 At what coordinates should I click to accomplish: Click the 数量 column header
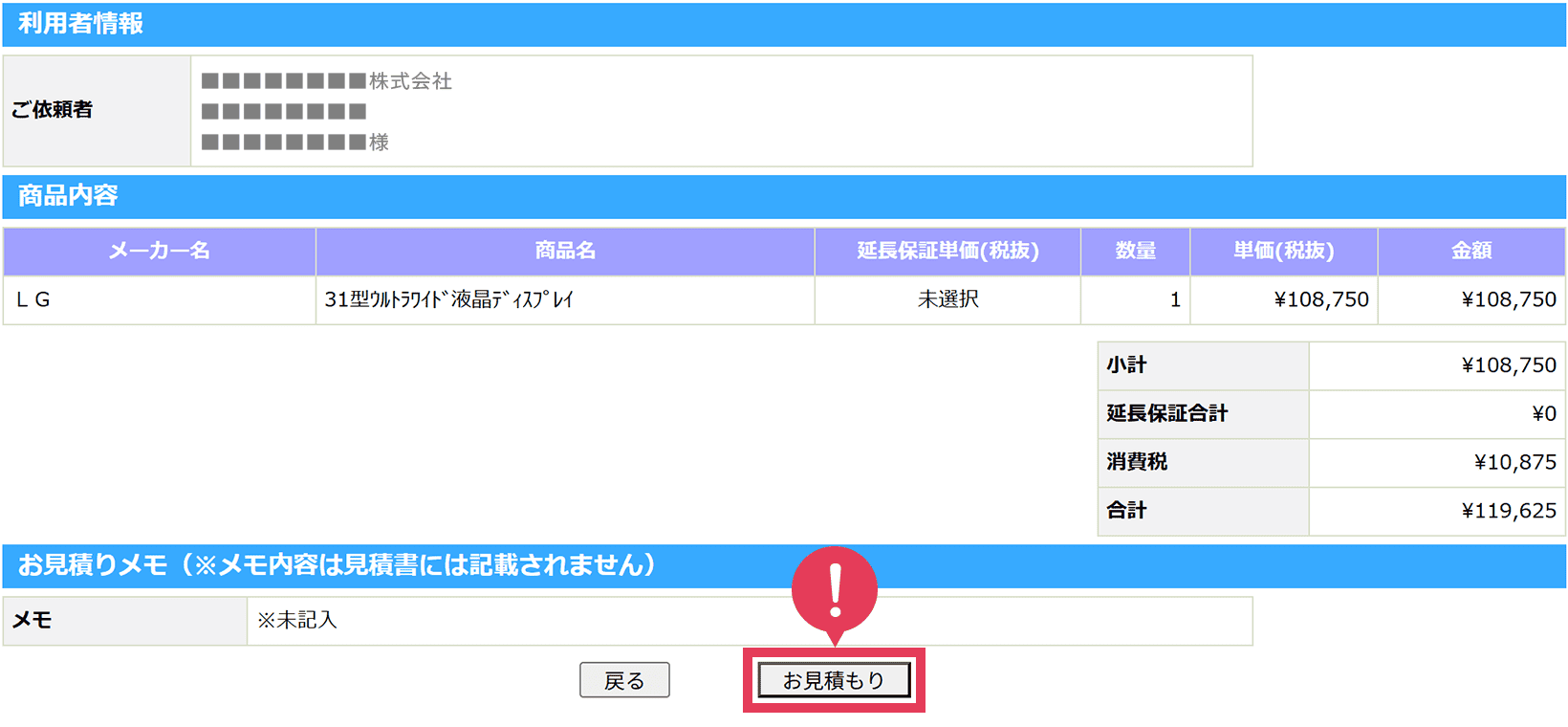[1135, 251]
